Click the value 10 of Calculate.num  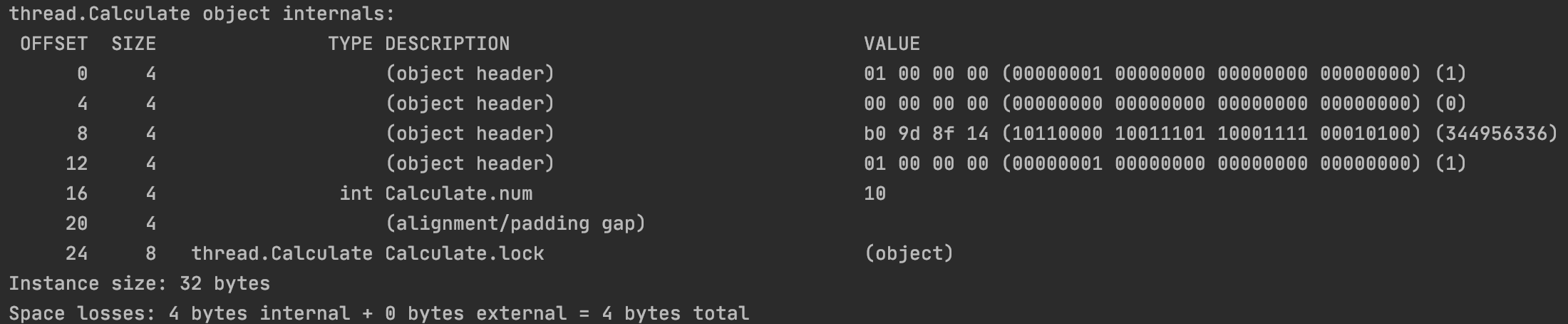[x=875, y=193]
